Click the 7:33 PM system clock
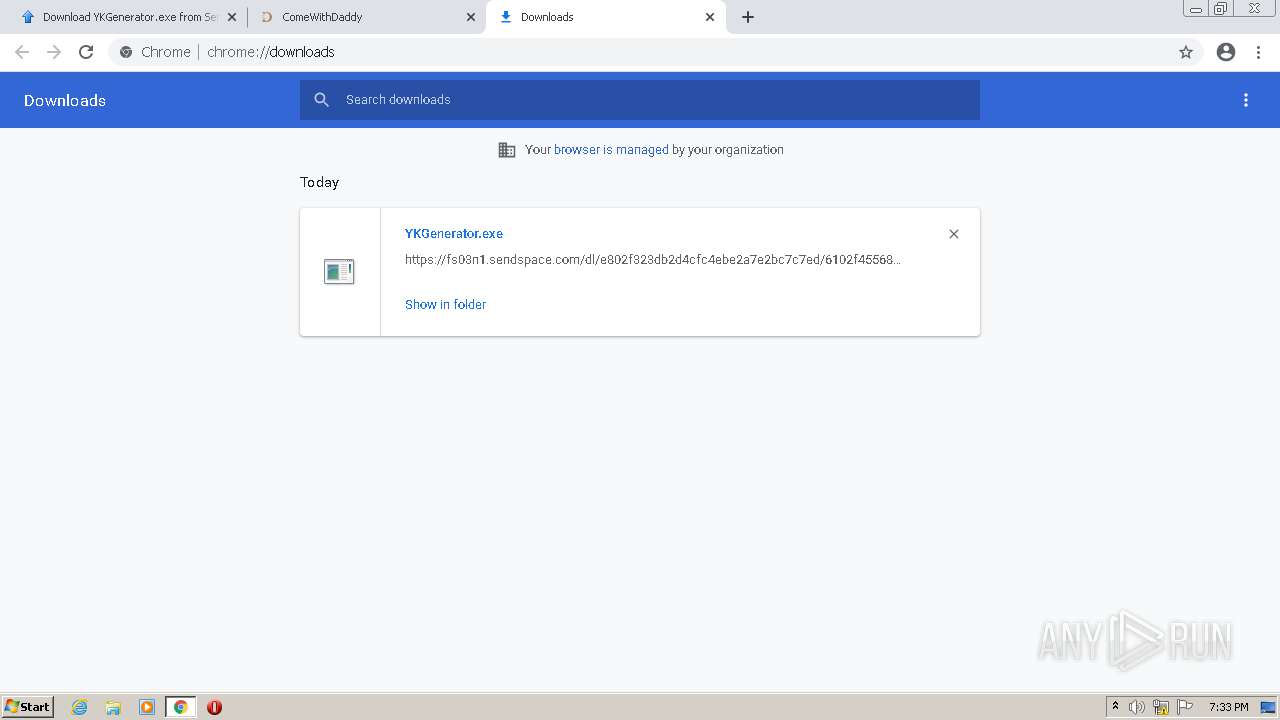The height and width of the screenshot is (720, 1280). point(1228,707)
